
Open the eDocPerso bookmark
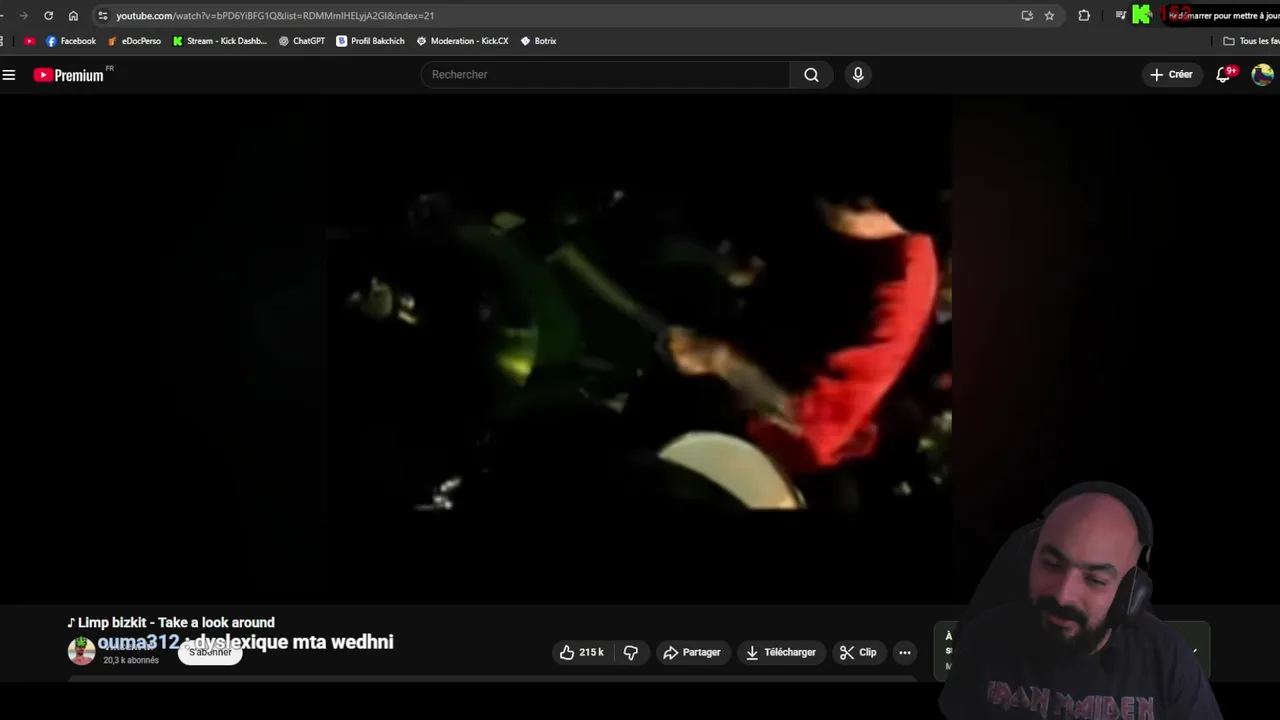click(x=134, y=41)
